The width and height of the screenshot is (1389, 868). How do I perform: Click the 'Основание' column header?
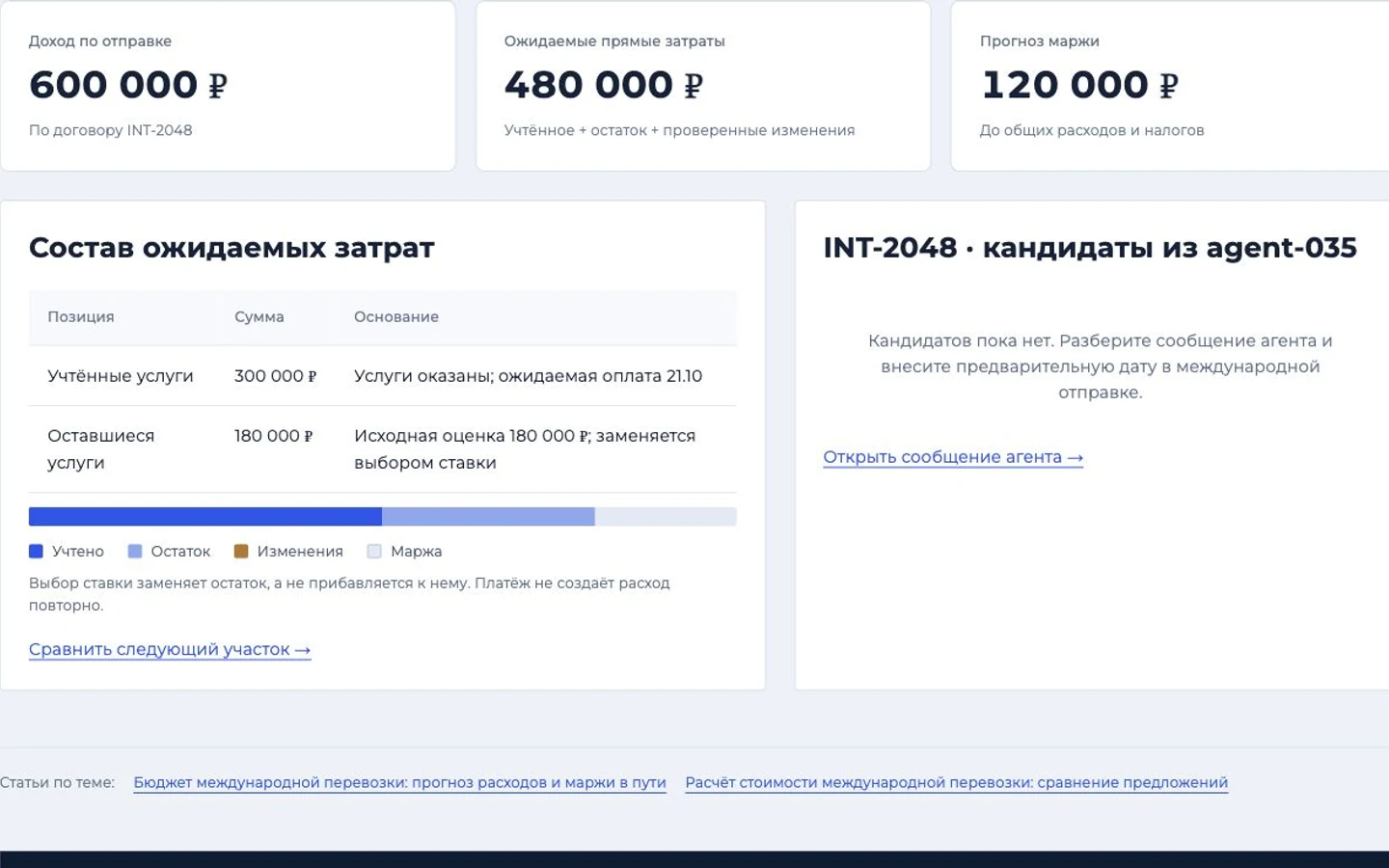(x=396, y=317)
